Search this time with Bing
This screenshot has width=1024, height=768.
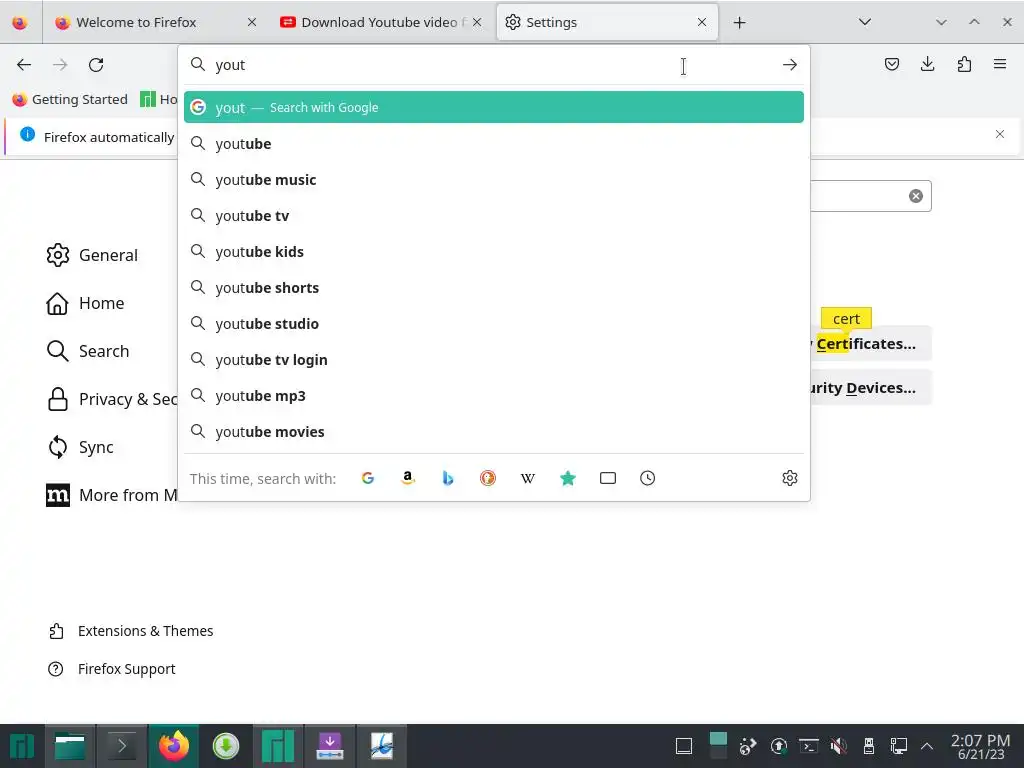tap(447, 478)
